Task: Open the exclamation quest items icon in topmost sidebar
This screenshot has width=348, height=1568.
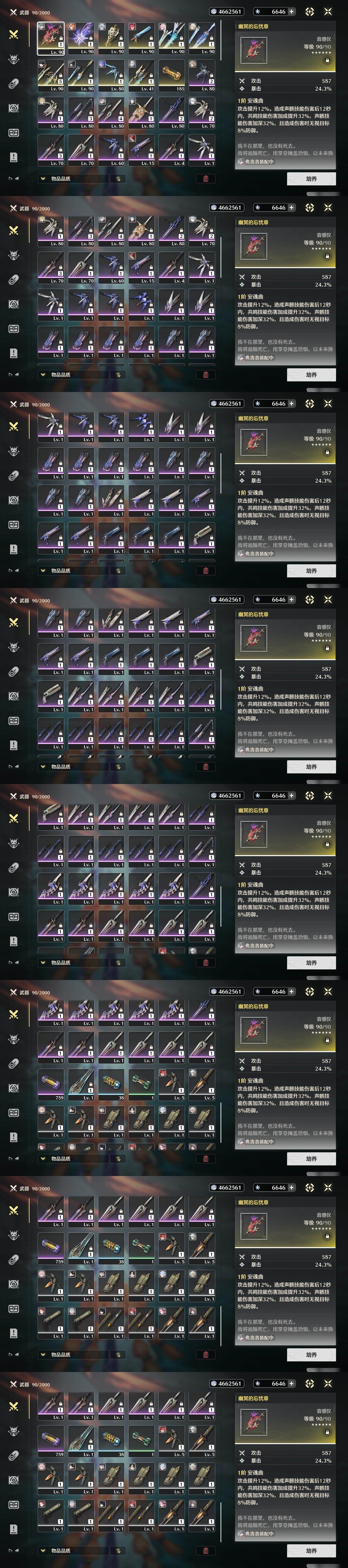Action: click(13, 157)
